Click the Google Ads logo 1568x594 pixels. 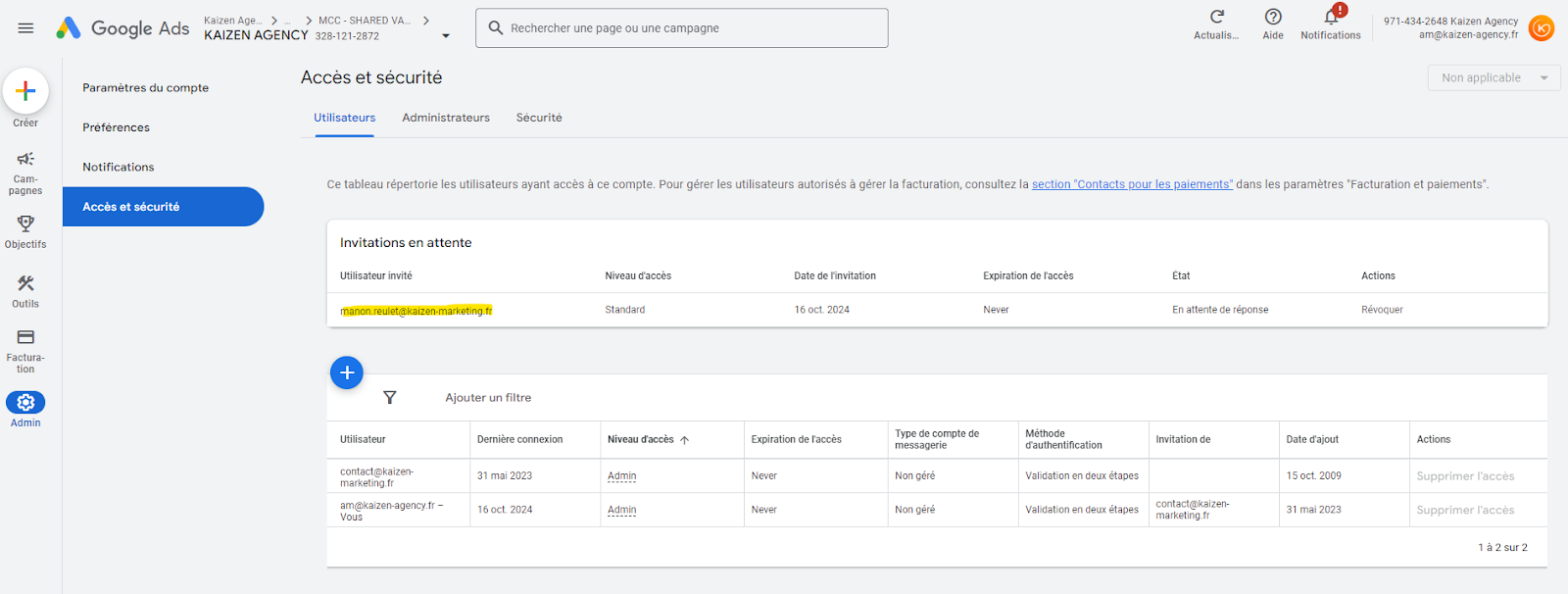click(122, 28)
